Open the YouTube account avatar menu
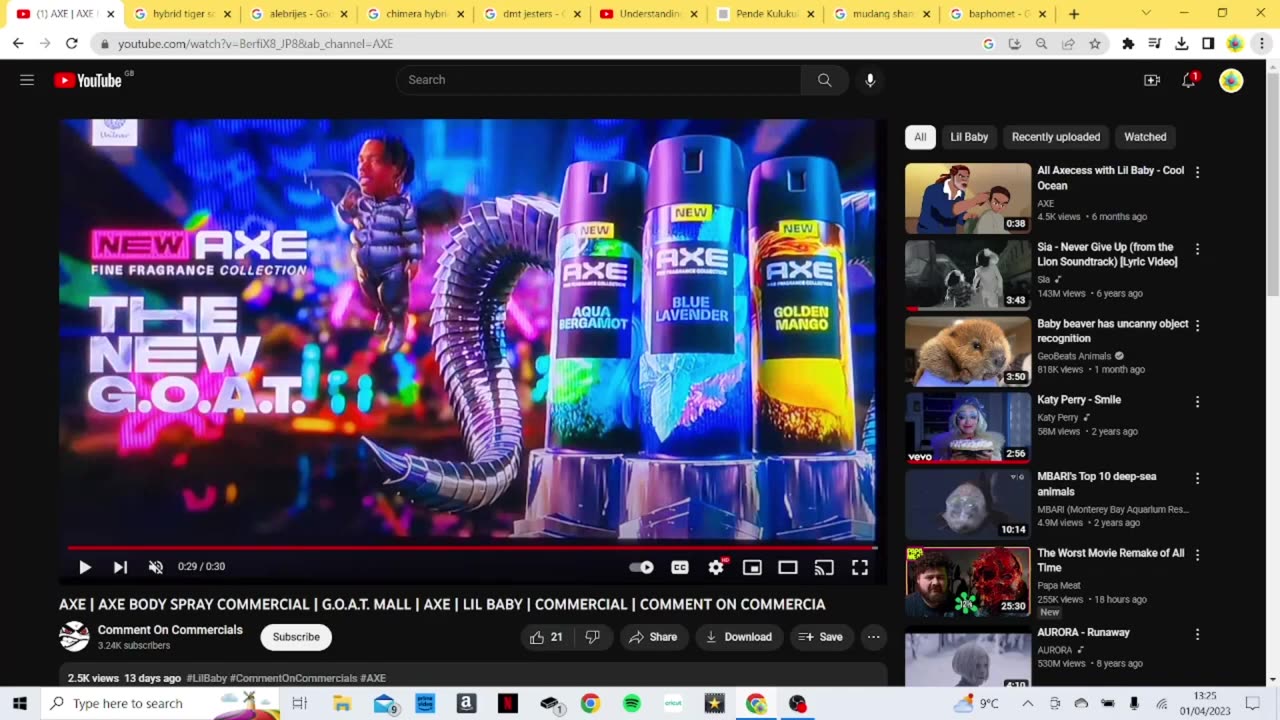The height and width of the screenshot is (720, 1280). click(x=1231, y=81)
